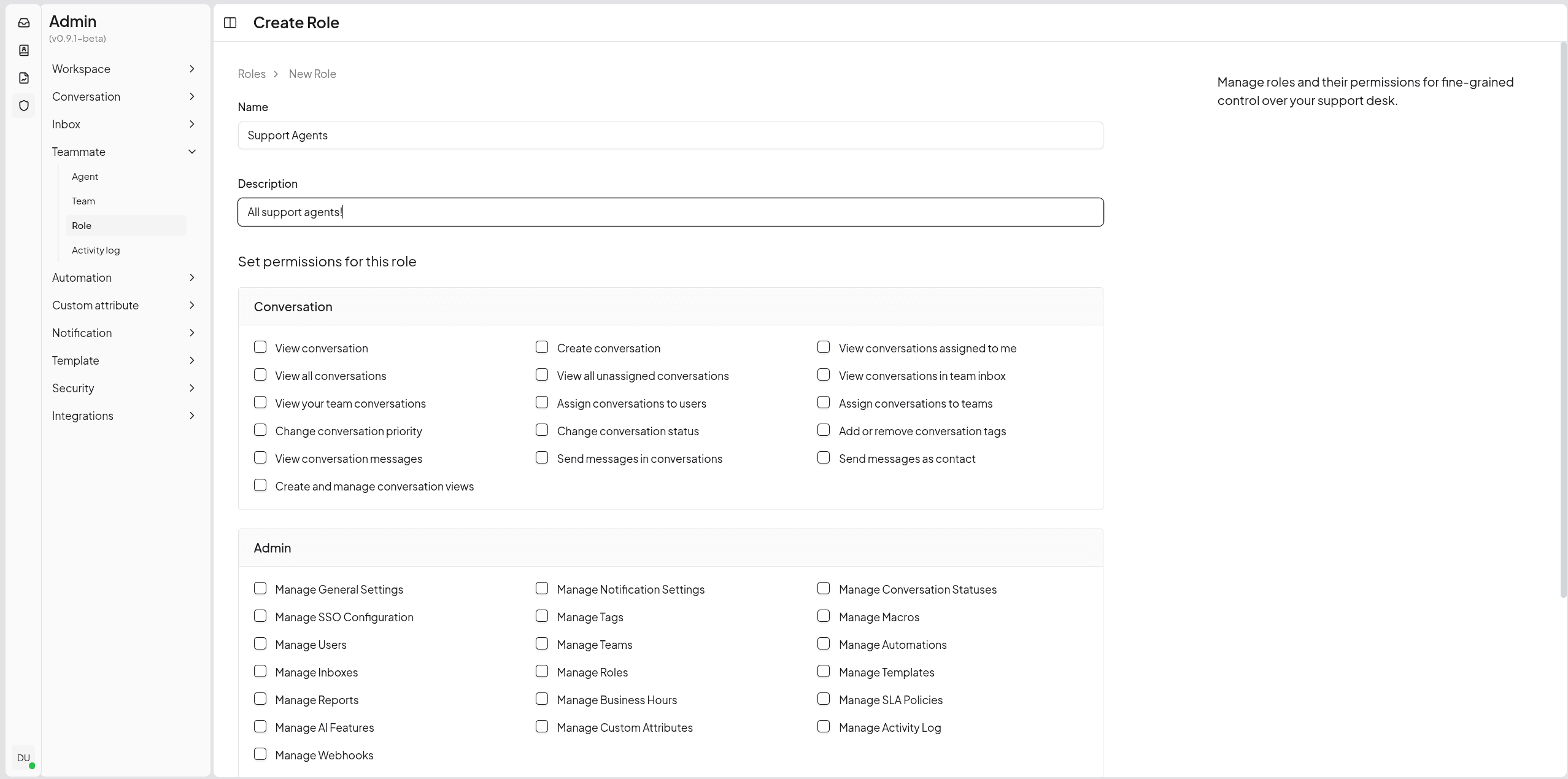Expand the Automation menu section
Viewport: 1568px width, 779px height.
click(192, 277)
